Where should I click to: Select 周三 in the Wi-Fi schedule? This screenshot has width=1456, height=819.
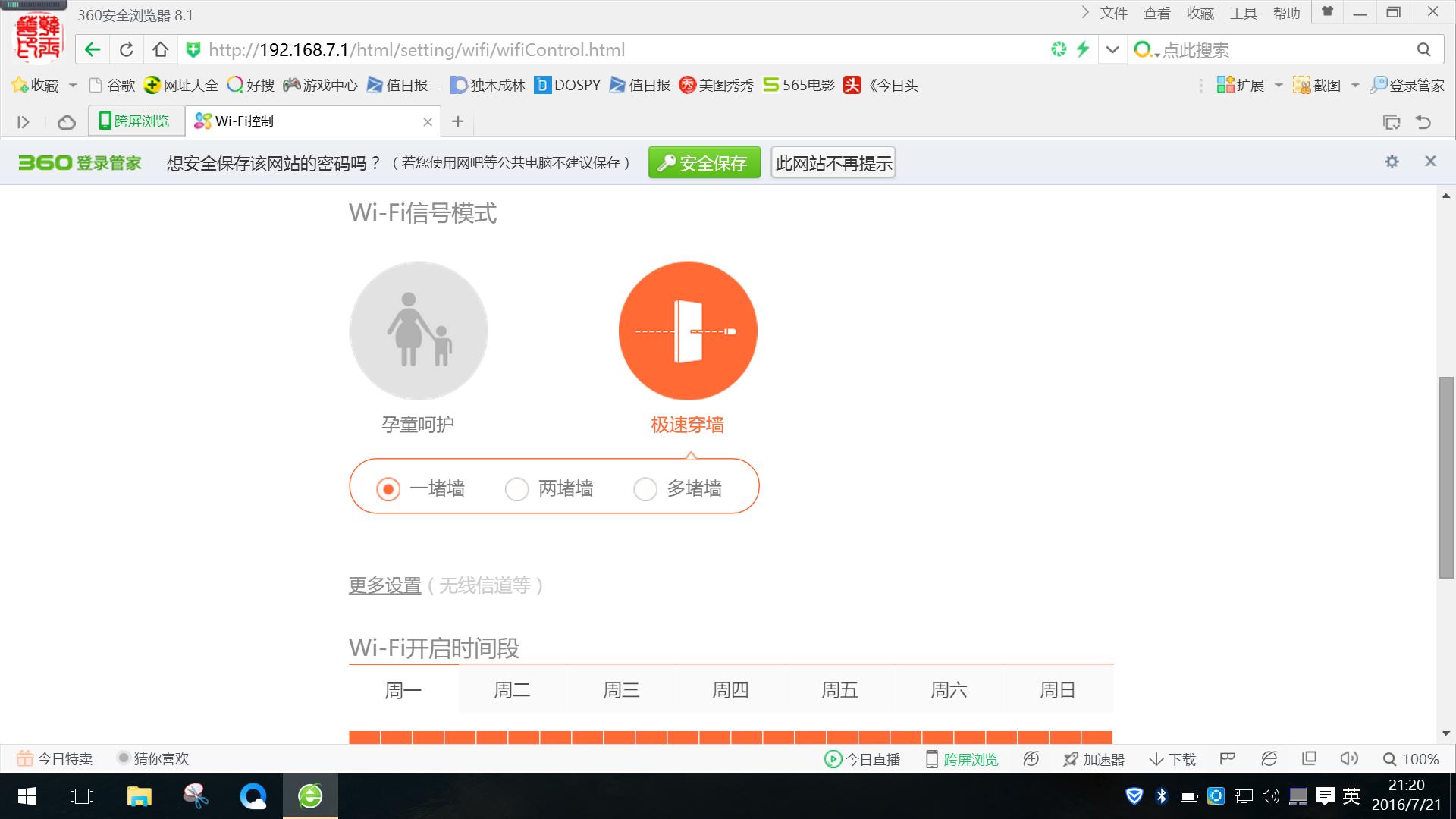click(620, 689)
